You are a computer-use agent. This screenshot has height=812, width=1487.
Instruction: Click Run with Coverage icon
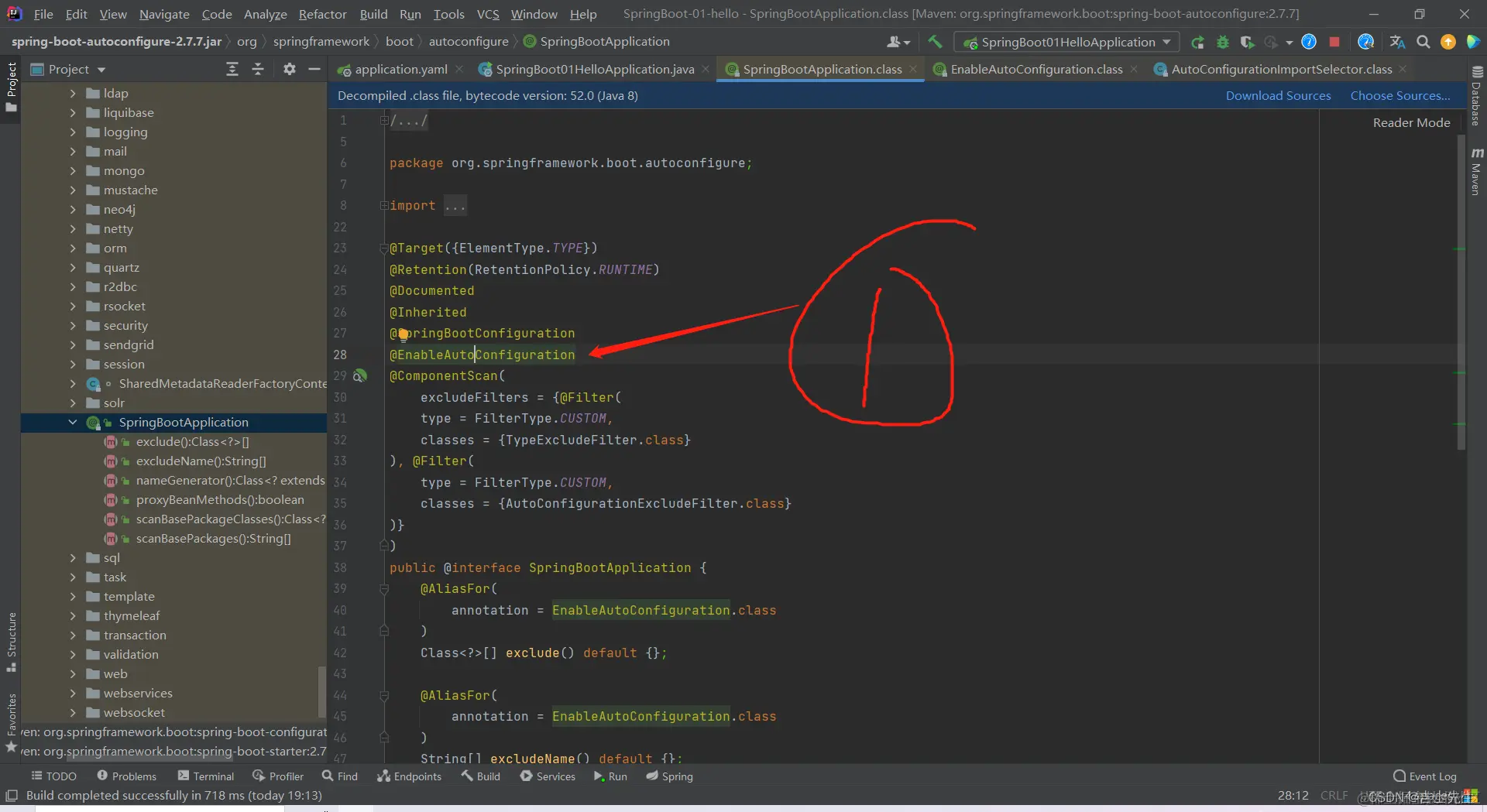(1247, 42)
